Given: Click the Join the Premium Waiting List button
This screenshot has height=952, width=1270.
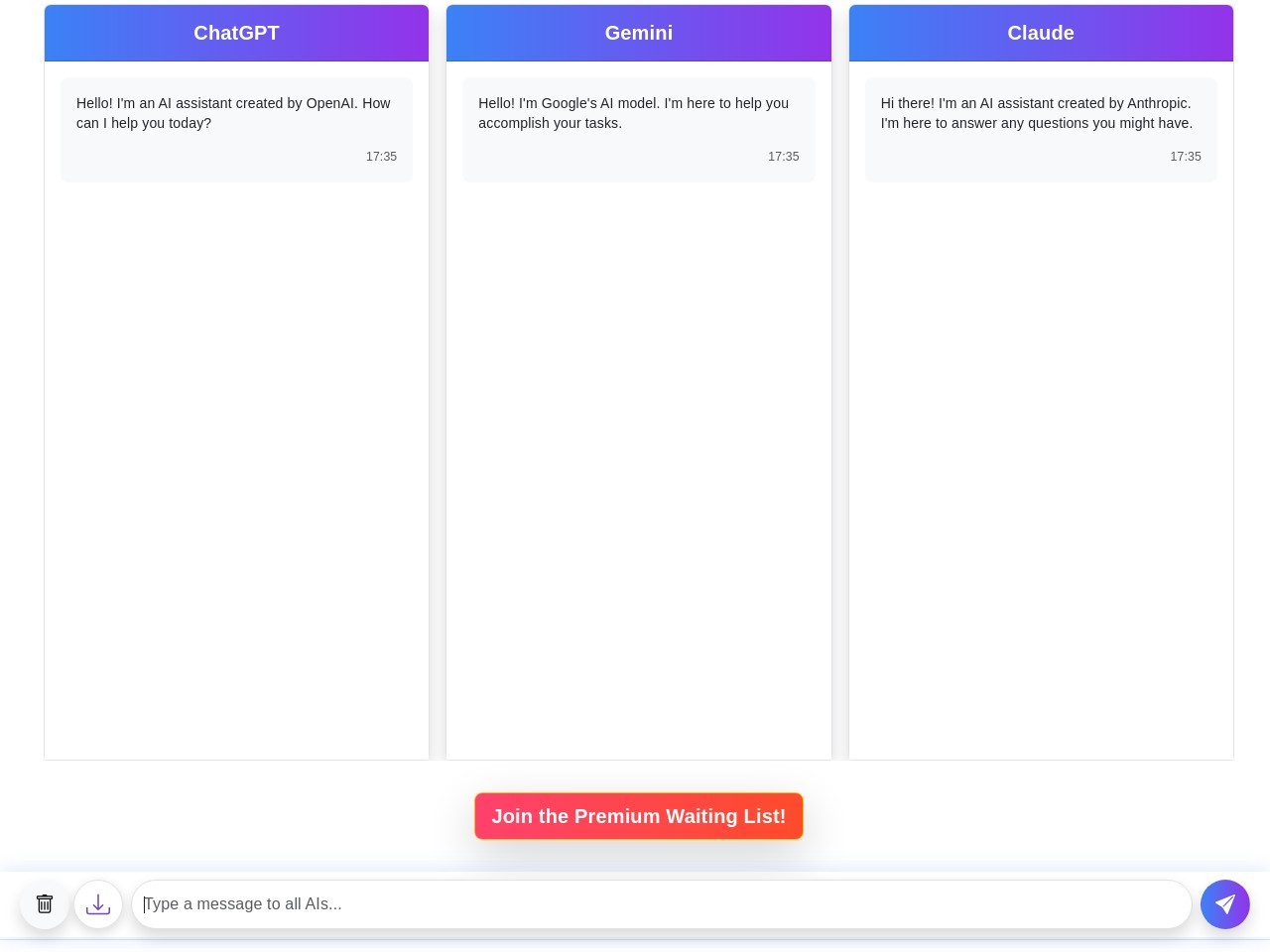Looking at the screenshot, I should (x=639, y=816).
